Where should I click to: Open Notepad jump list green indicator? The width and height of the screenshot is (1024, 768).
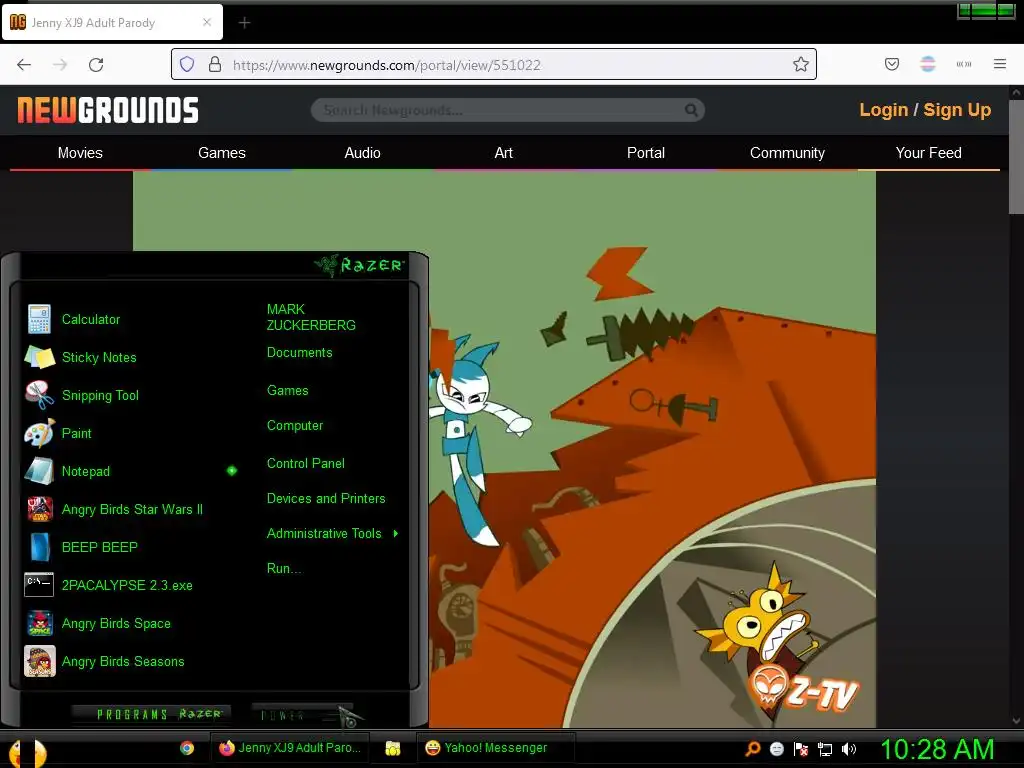click(232, 471)
